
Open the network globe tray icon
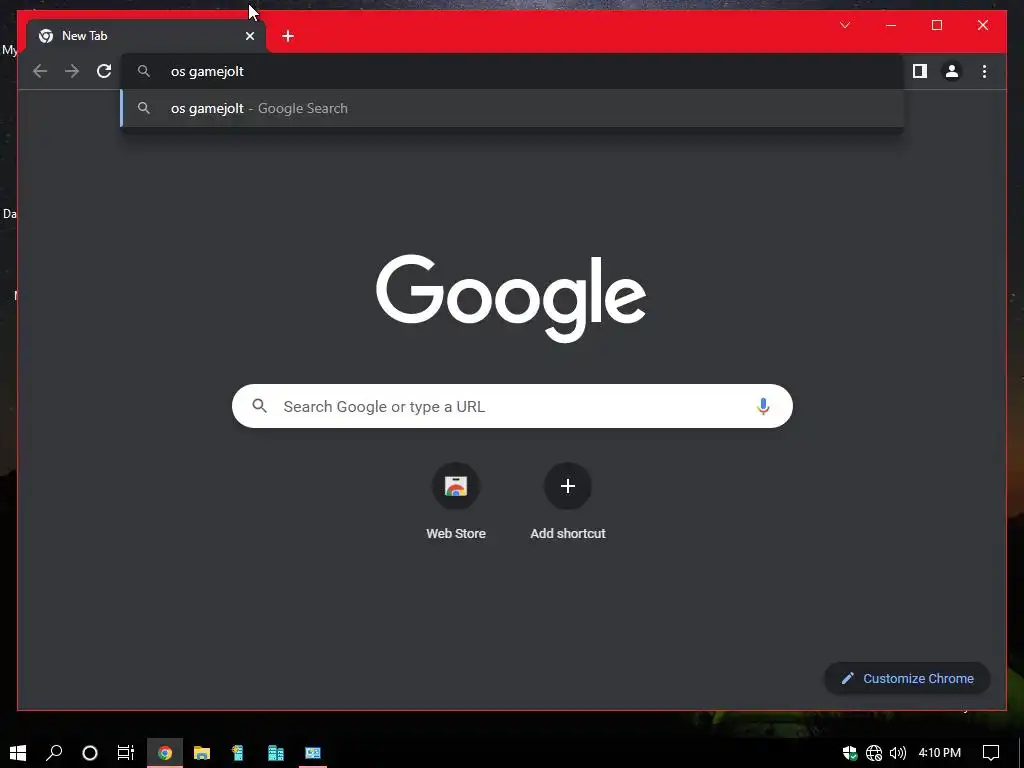[874, 753]
